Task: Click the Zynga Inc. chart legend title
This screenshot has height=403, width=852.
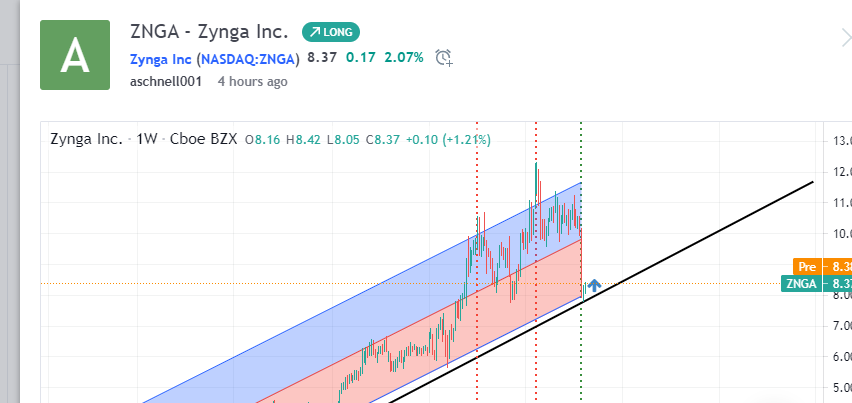Action: tap(86, 139)
